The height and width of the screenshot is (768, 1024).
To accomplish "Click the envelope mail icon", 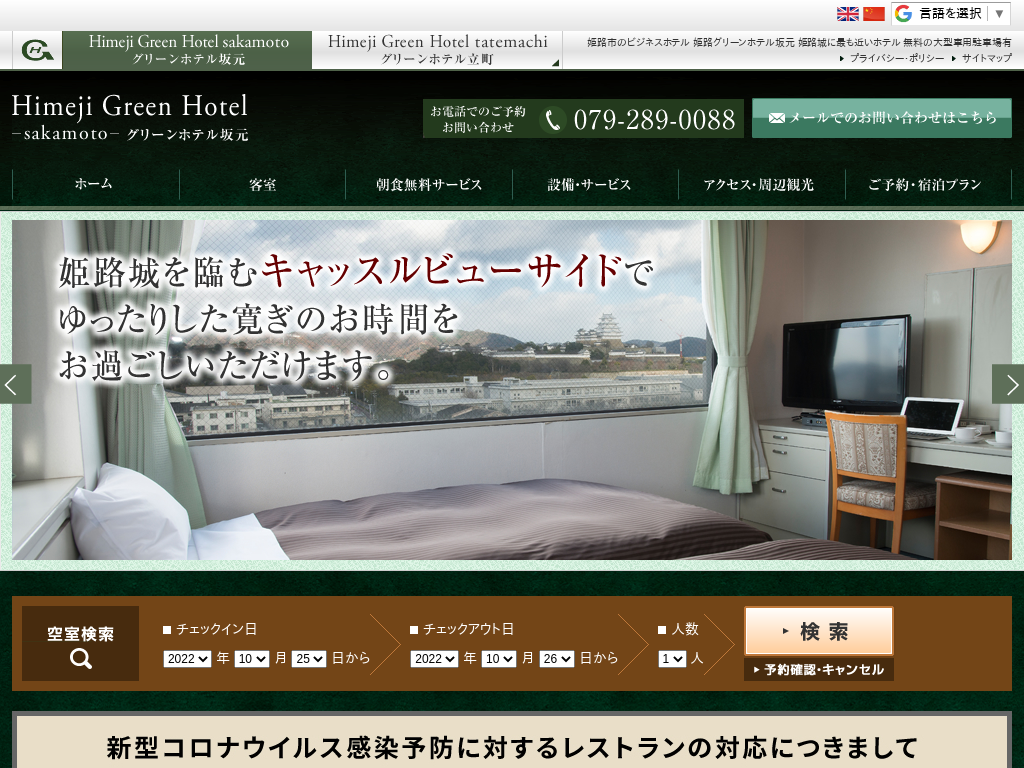I will tap(776, 118).
